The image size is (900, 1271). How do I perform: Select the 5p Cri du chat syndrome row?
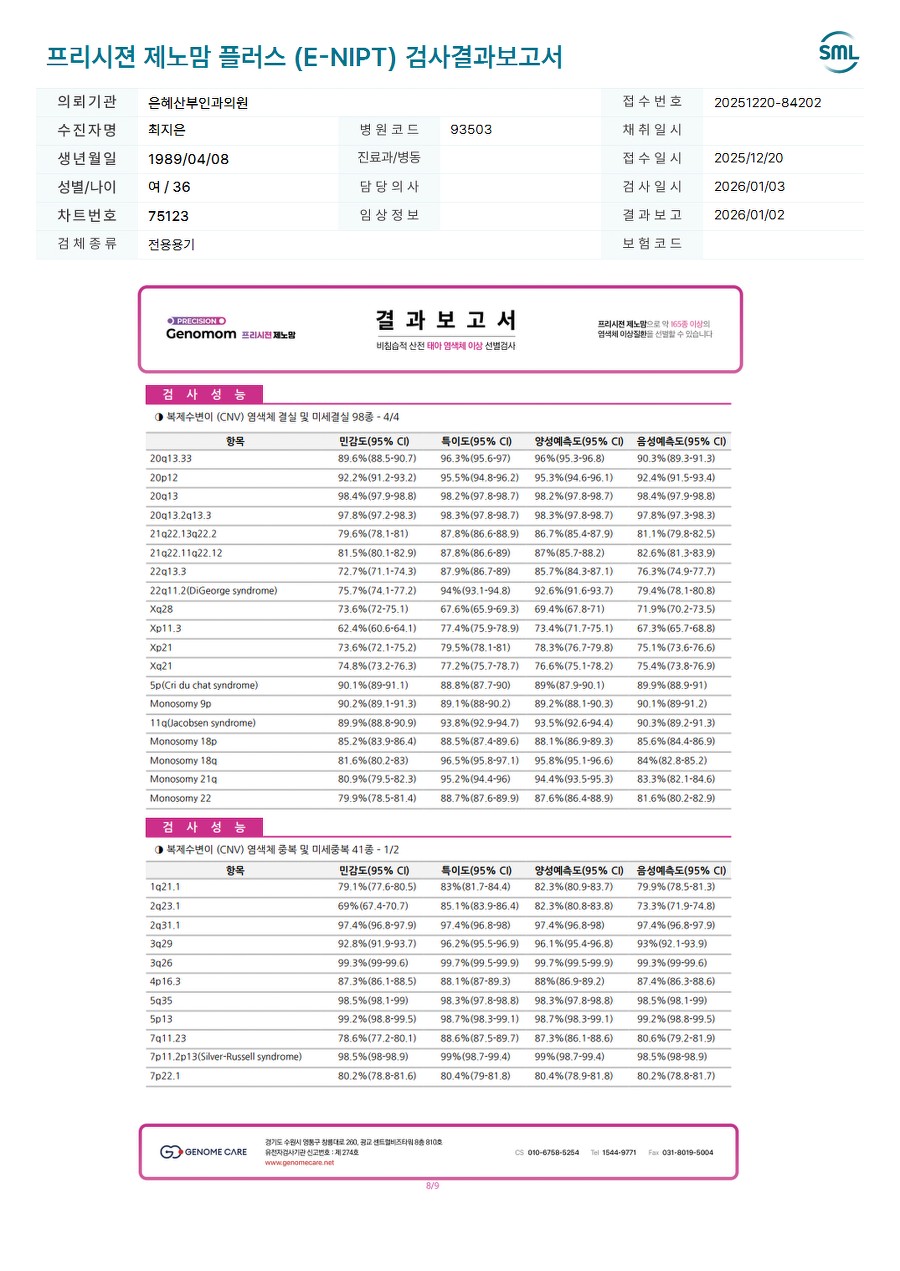point(438,685)
